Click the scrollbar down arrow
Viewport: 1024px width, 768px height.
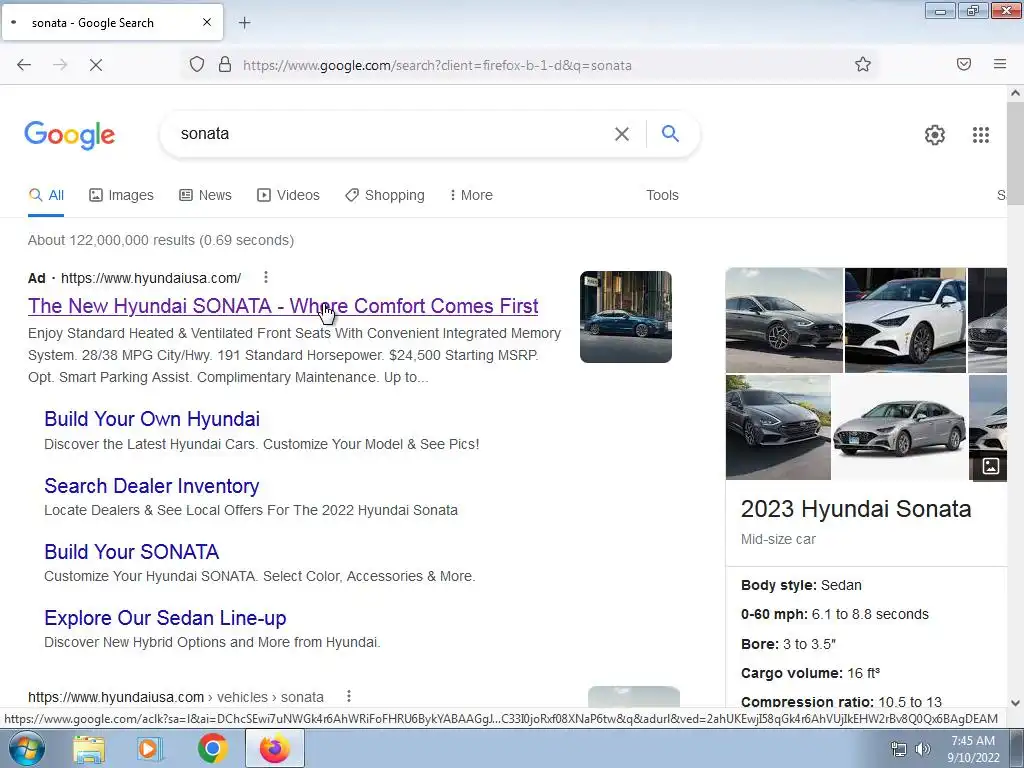click(x=1016, y=703)
